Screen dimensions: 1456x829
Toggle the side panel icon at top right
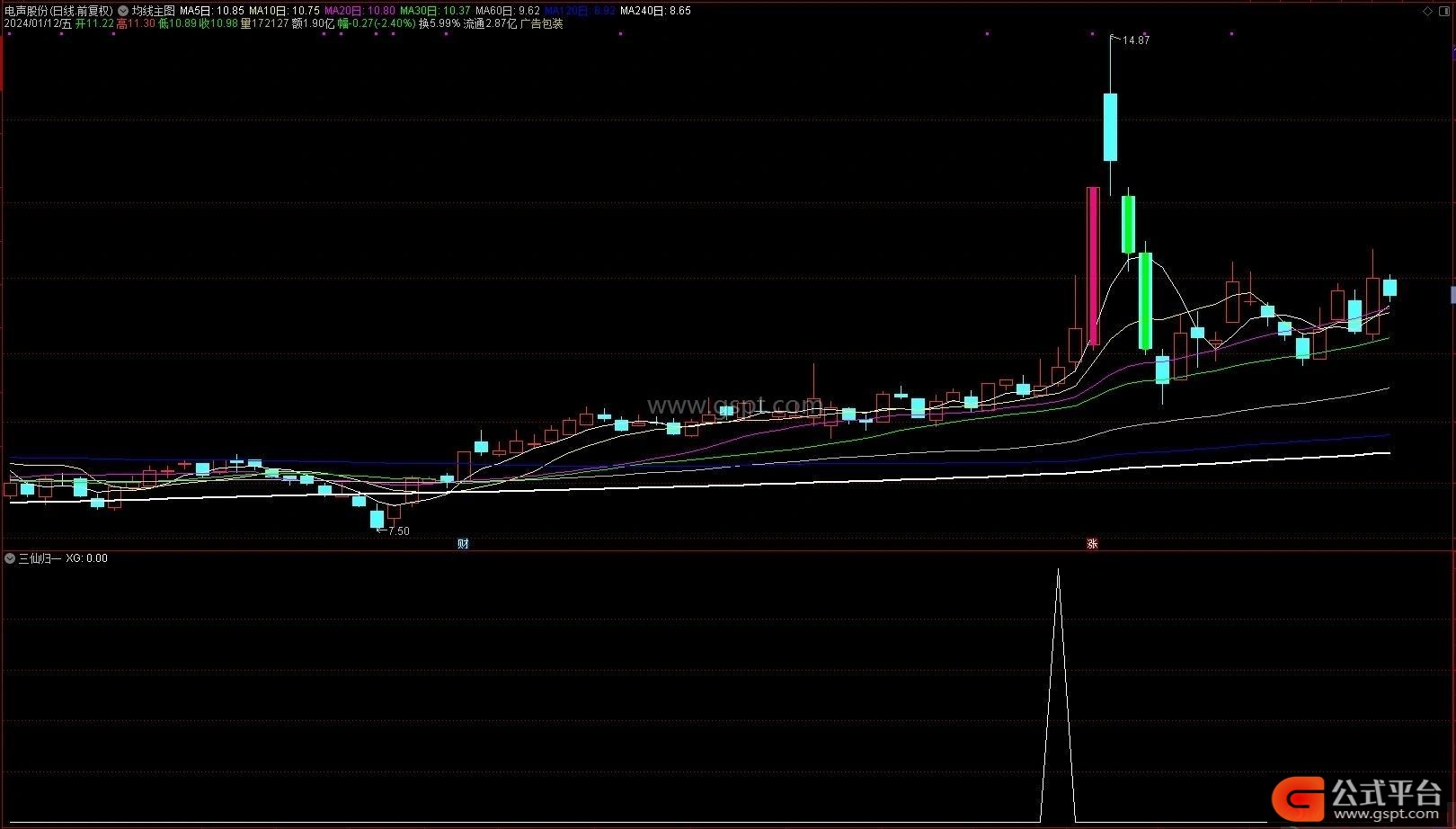click(x=1443, y=11)
